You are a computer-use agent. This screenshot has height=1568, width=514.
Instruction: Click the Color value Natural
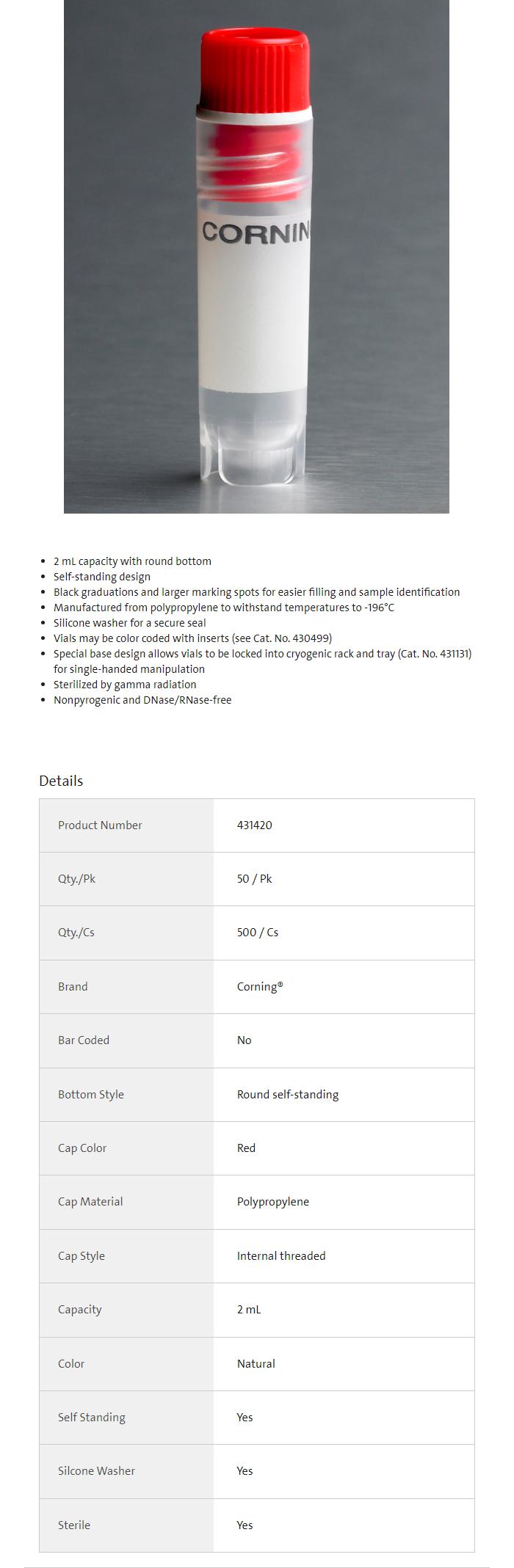(x=256, y=1363)
